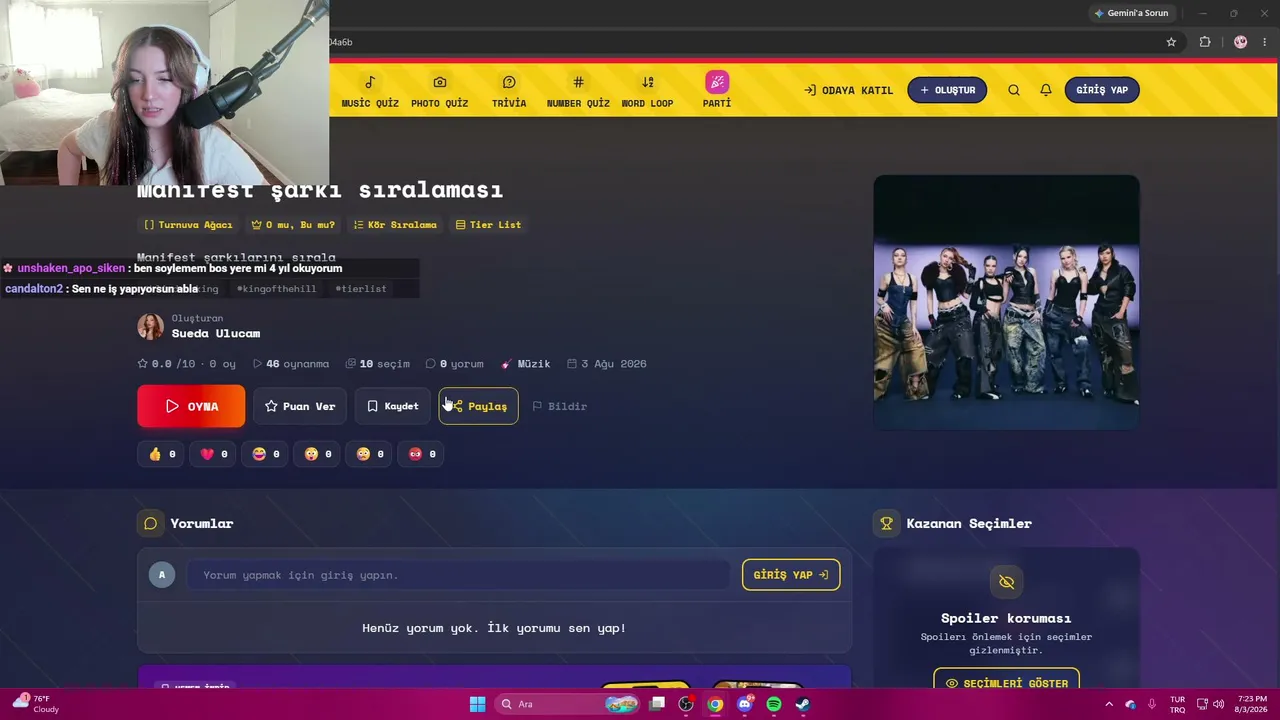The height and width of the screenshot is (720, 1280).
Task: Click GİRİŞ YAP in the header
Action: point(1102,90)
